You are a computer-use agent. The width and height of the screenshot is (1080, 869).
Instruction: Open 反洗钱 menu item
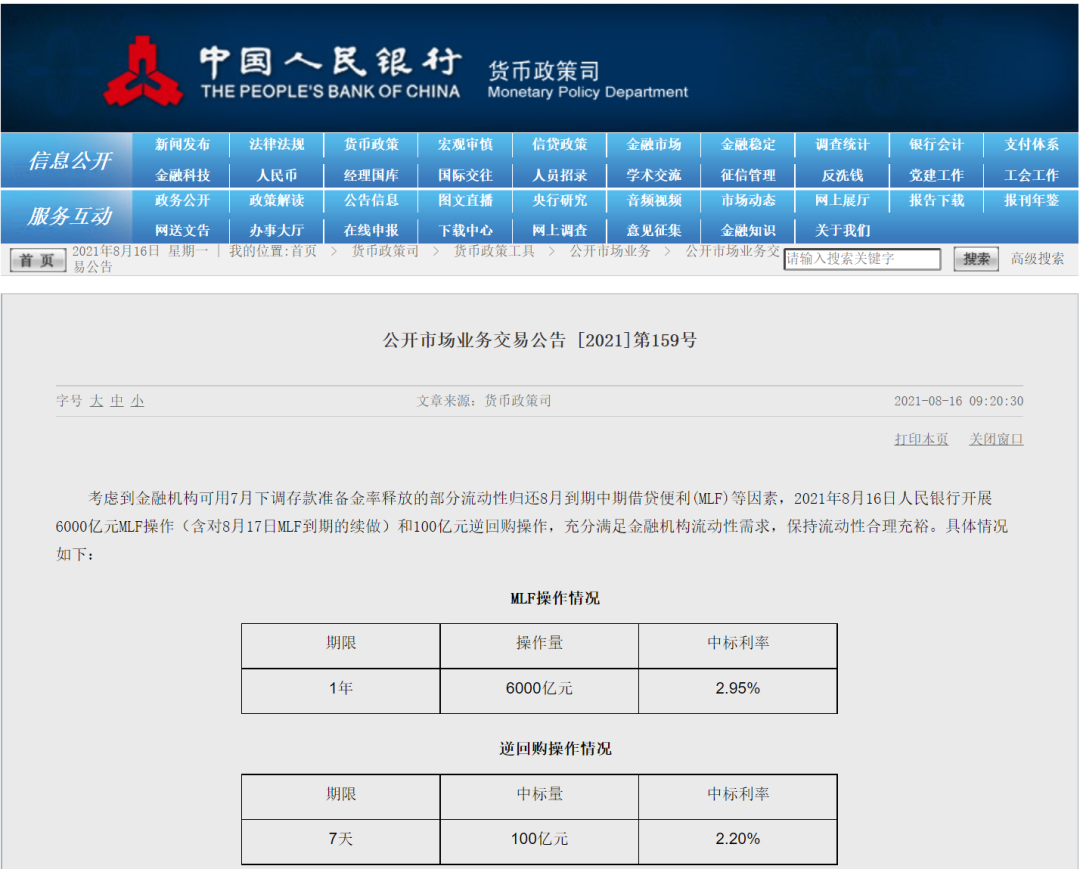[x=842, y=176]
